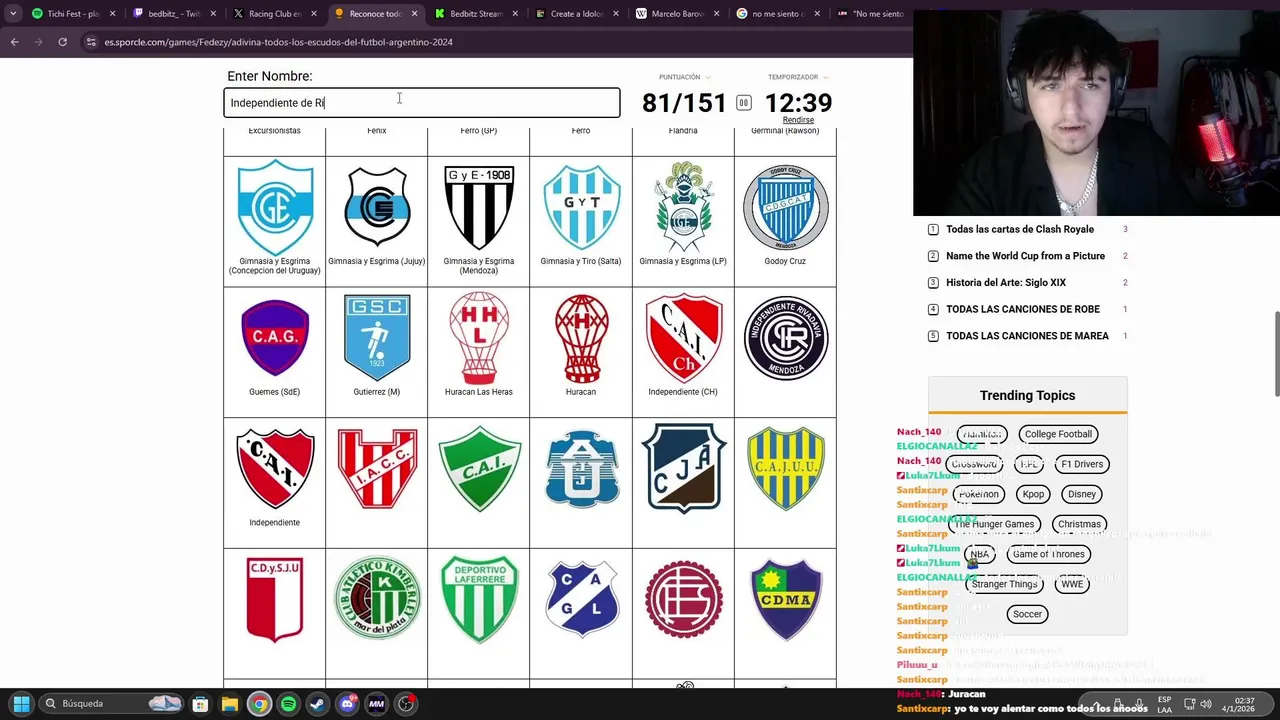The image size is (1280, 720).
Task: Click the Deportivo Laferrere crest
Action: (x=479, y=598)
